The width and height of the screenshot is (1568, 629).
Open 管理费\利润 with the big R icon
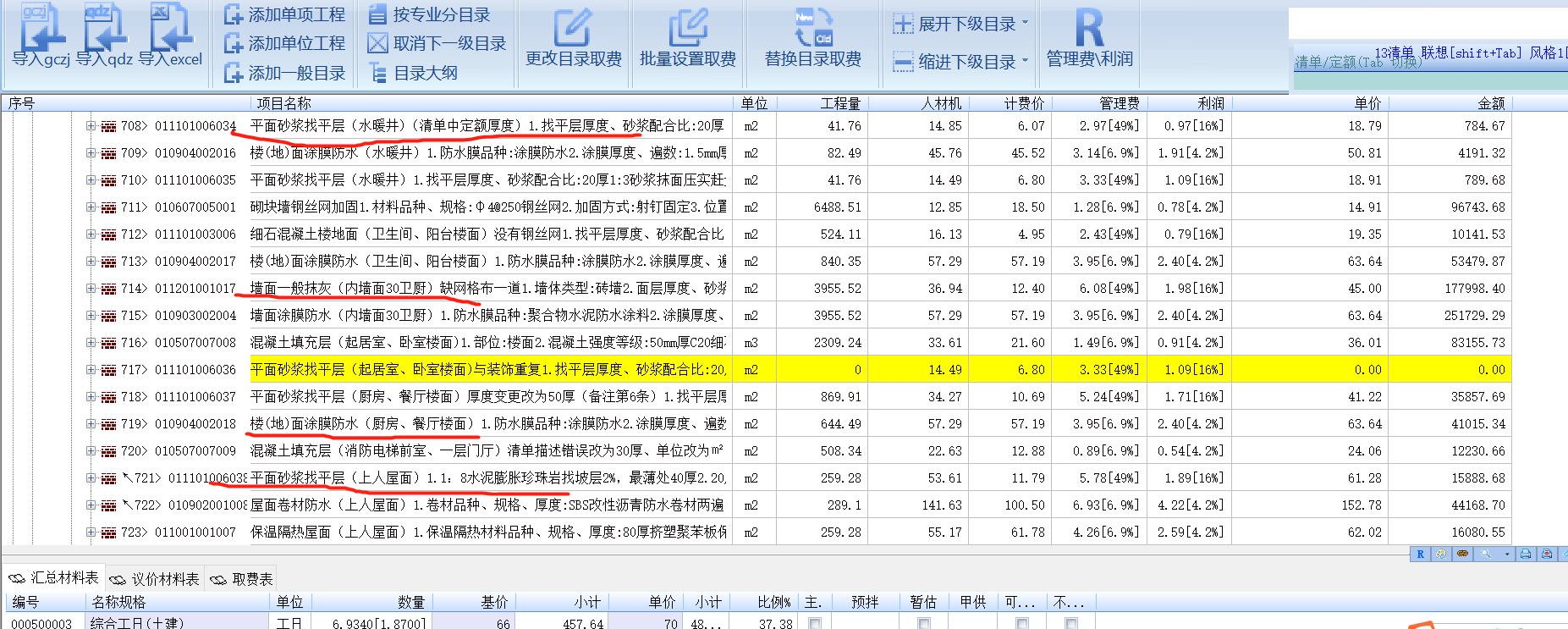[1090, 39]
